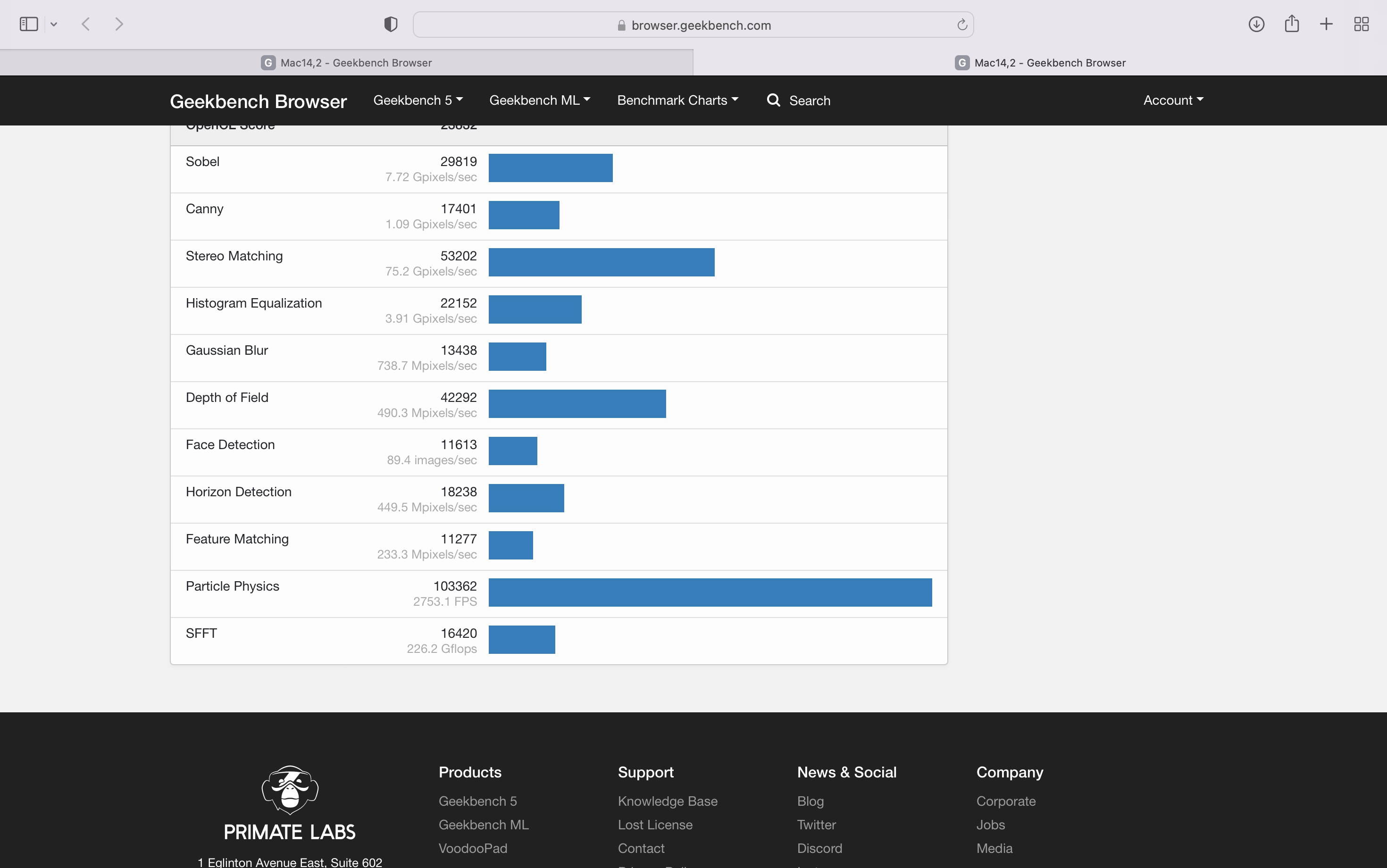The image size is (1387, 868).
Task: Click the Search magnifier icon
Action: coord(773,100)
